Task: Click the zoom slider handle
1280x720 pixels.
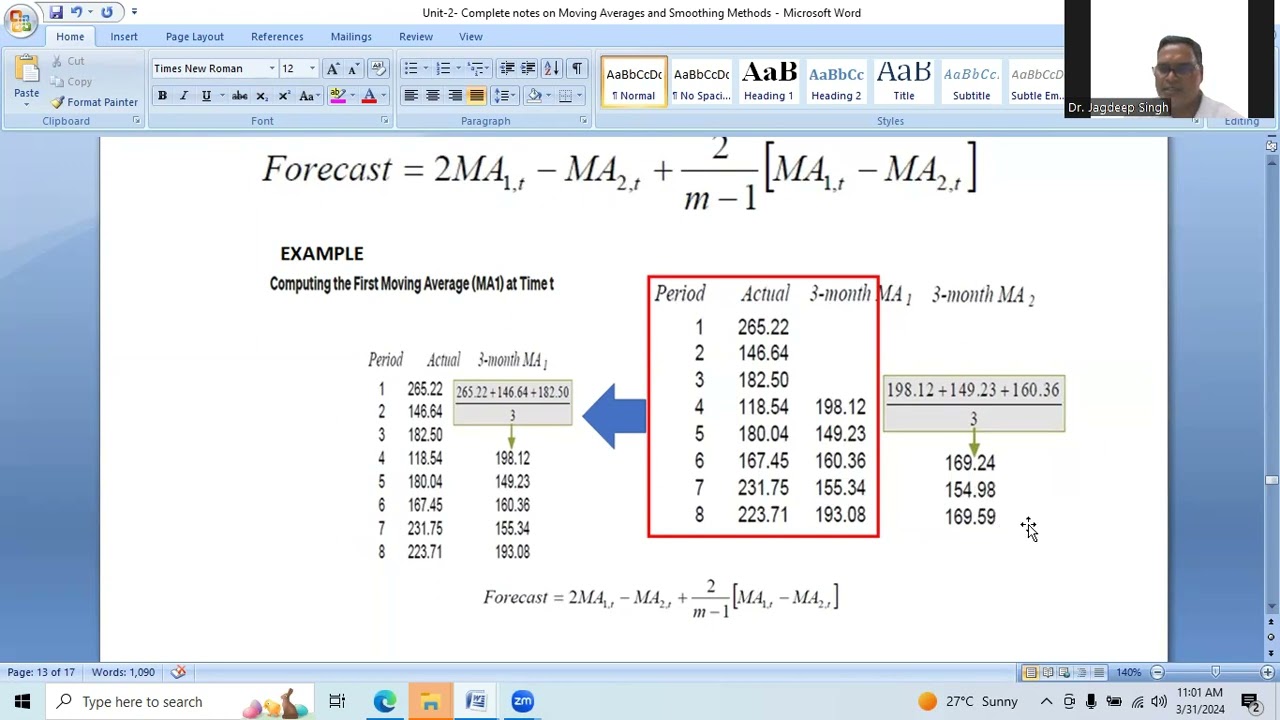Action: [x=1216, y=672]
